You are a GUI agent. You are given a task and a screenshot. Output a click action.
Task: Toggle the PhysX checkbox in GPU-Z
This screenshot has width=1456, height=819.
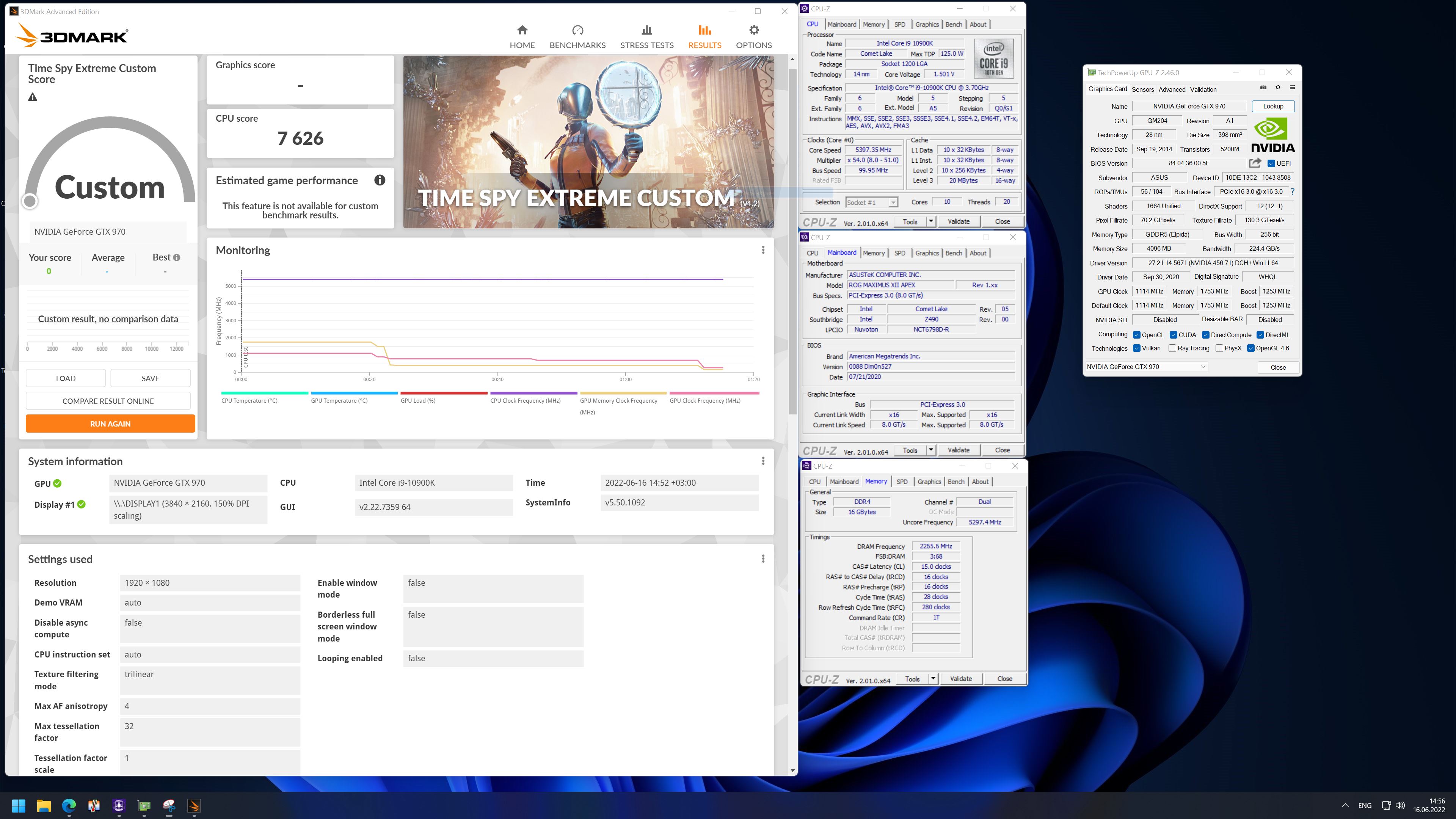coord(1219,348)
